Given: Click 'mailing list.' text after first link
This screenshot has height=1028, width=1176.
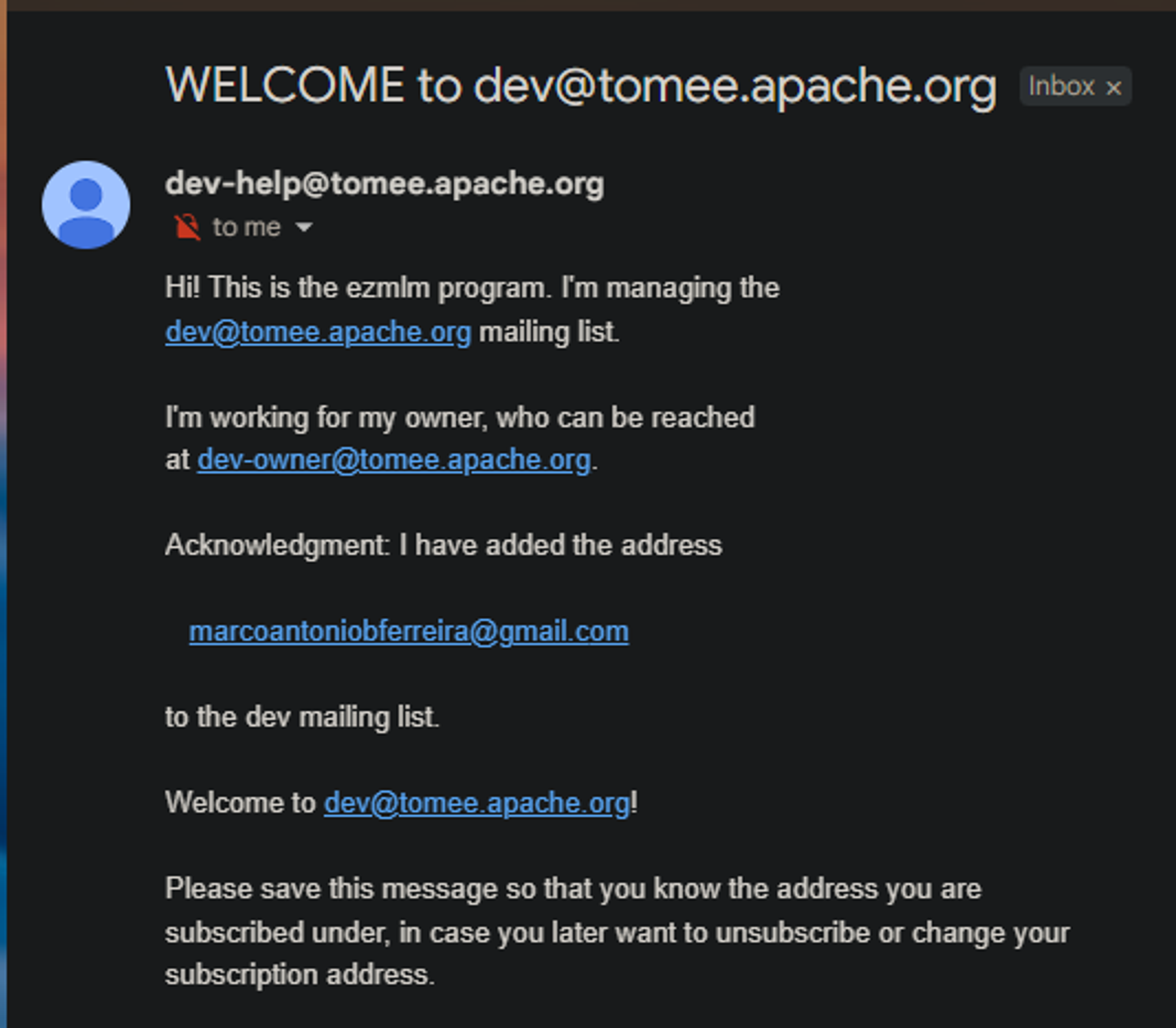Looking at the screenshot, I should click(x=549, y=332).
